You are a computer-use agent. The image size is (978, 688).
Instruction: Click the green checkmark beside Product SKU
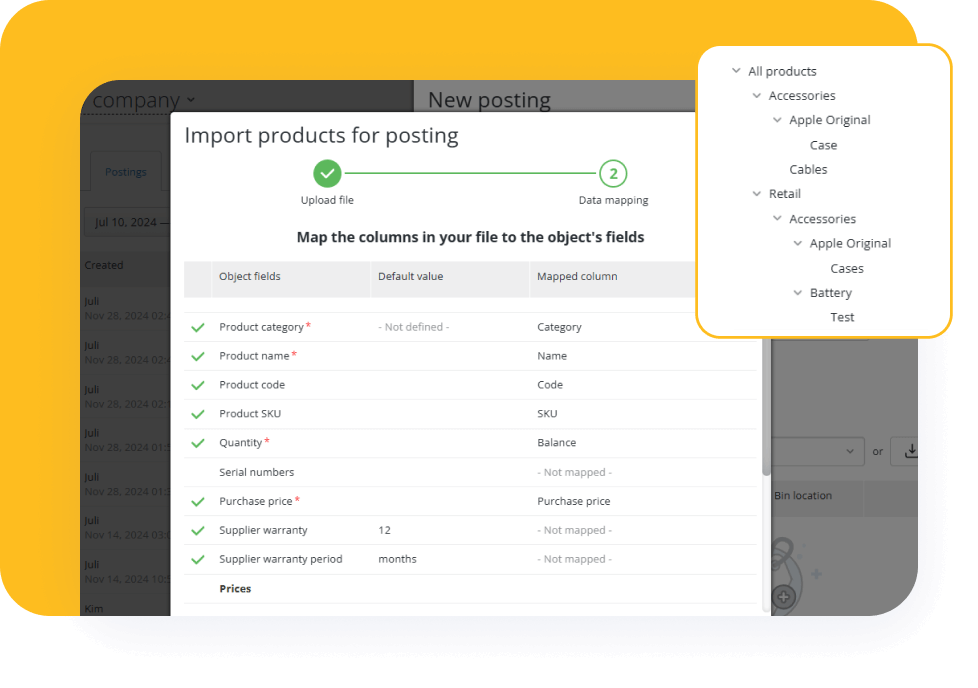(198, 415)
